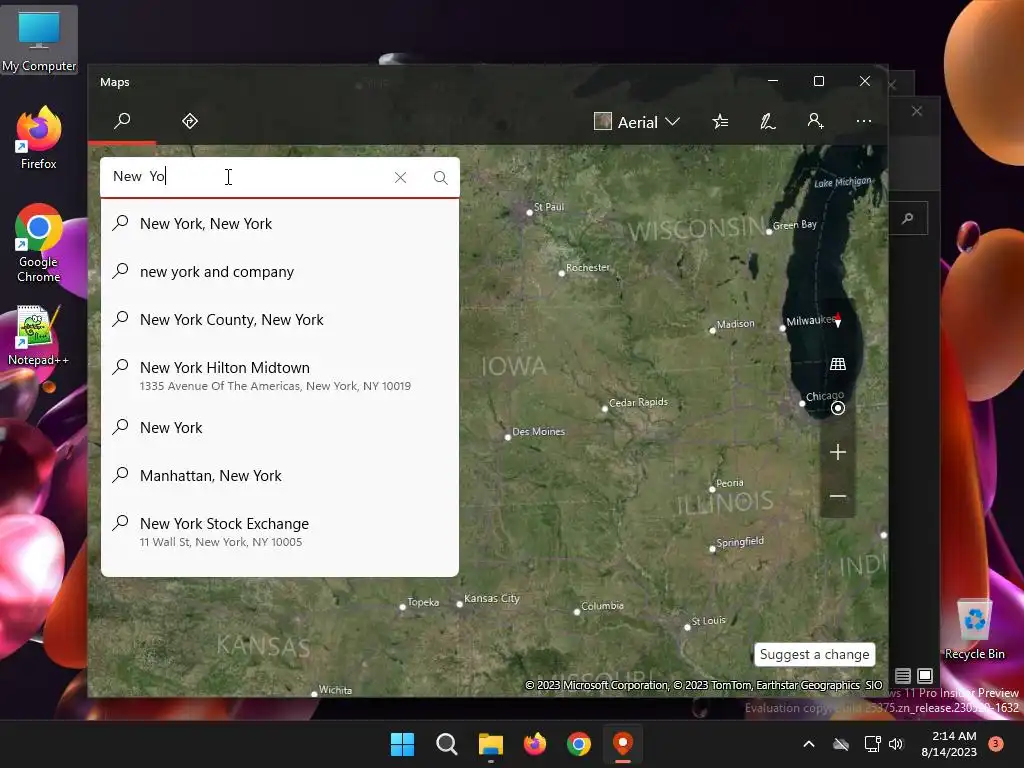Image resolution: width=1024 pixels, height=768 pixels.
Task: Expand the hidden system tray icons chevron
Action: [808, 744]
